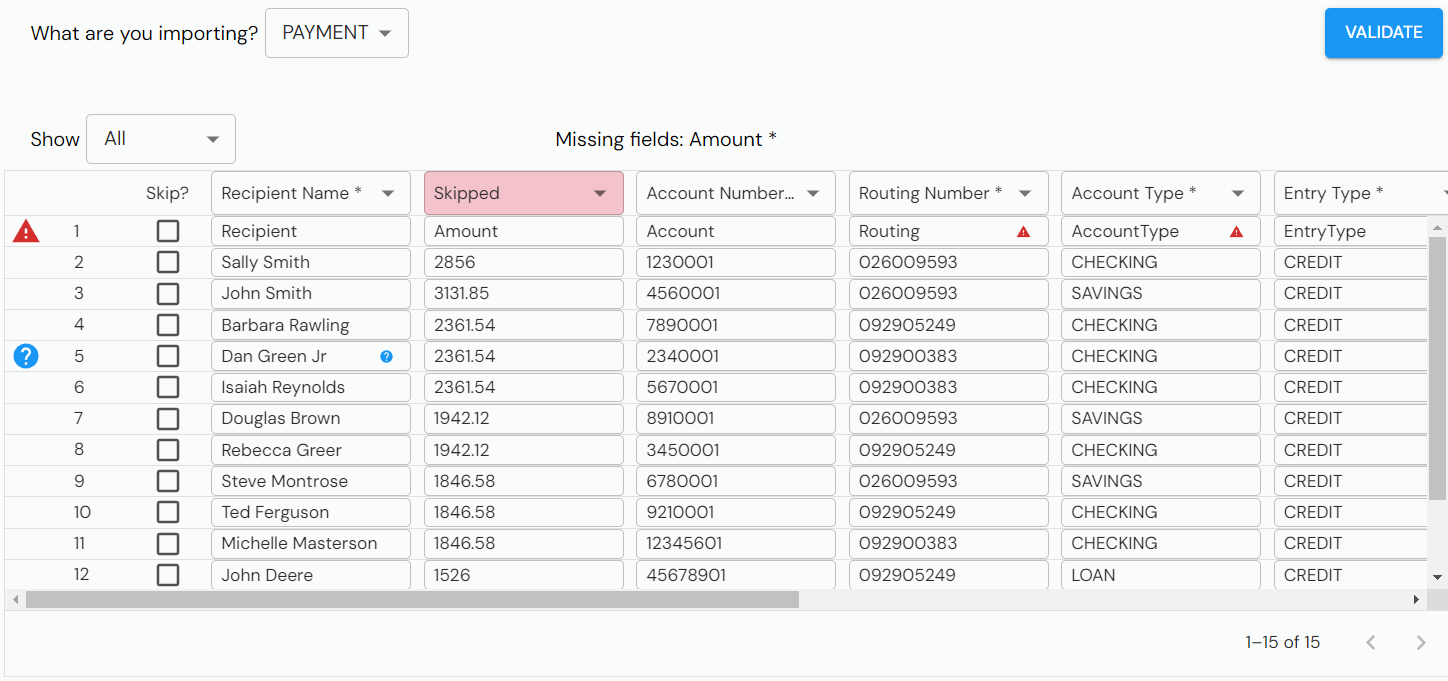
Task: Click the warning triangle in the AccountType cell
Action: click(x=1236, y=232)
